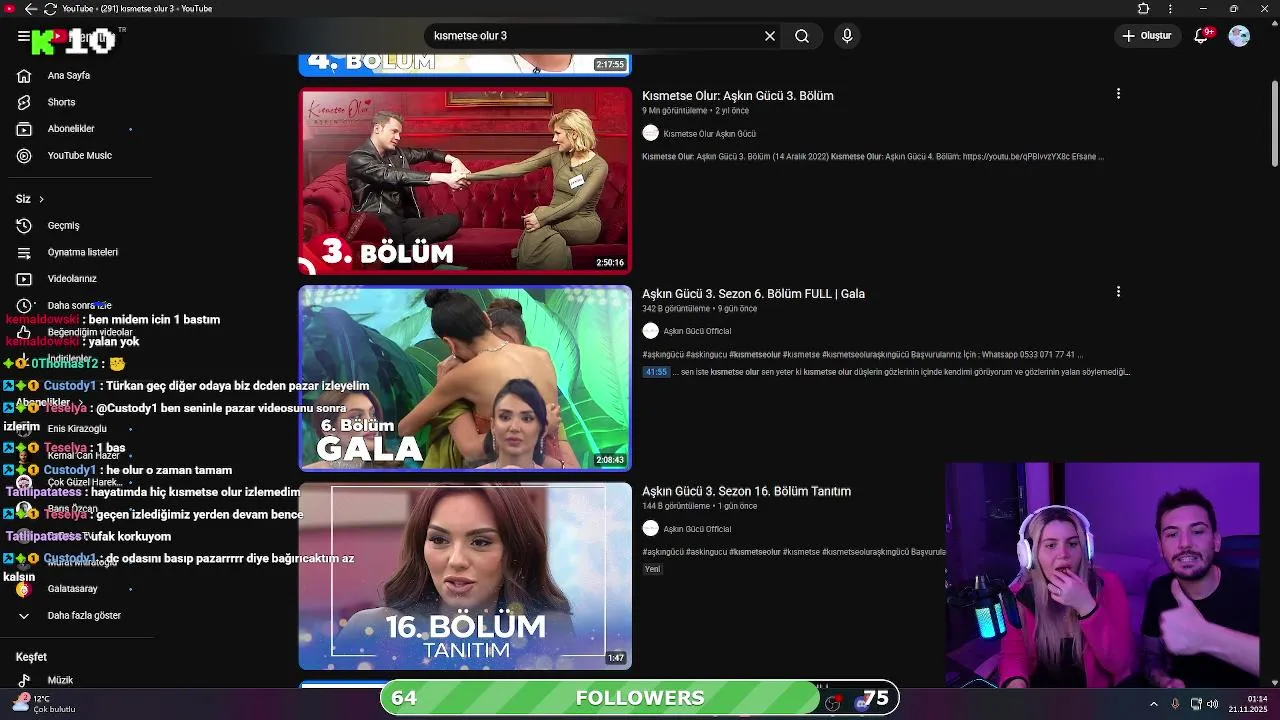The height and width of the screenshot is (720, 1280).
Task: Open the browser extensions puzzle icon
Action: (x=1144, y=9)
